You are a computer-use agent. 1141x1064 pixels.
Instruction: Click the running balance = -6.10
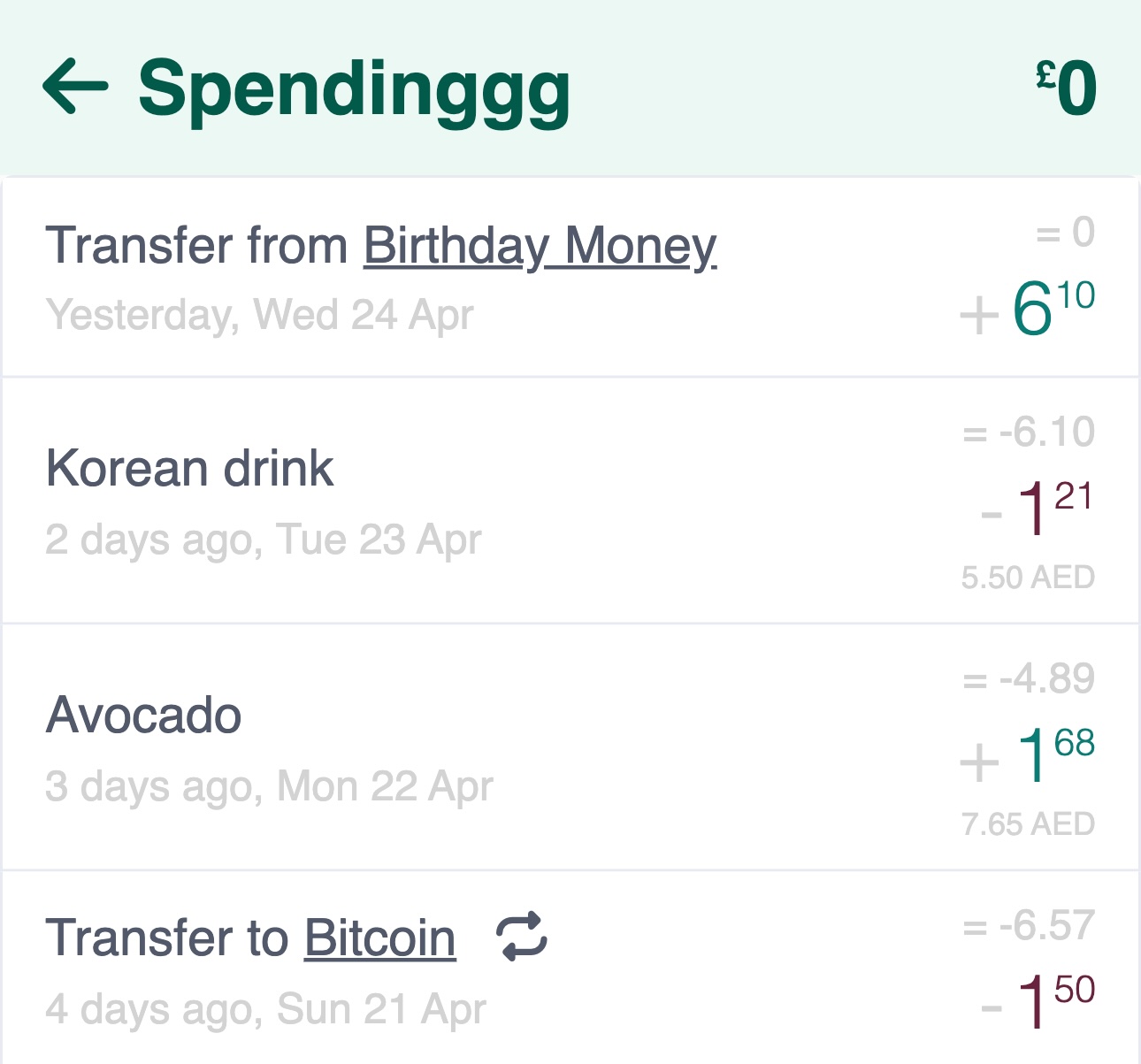point(1029,432)
